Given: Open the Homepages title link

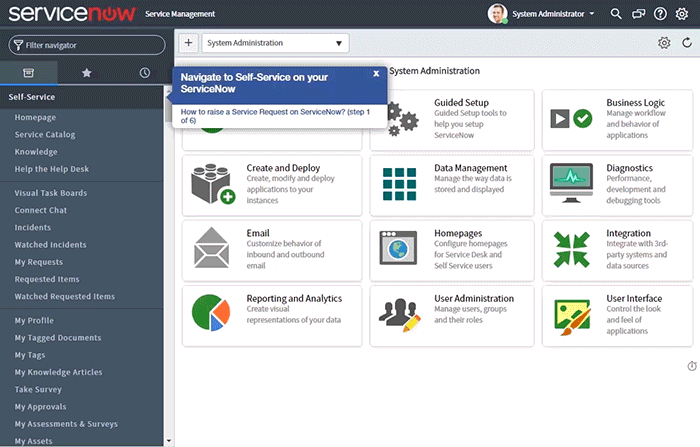Looking at the screenshot, I should (x=458, y=233).
